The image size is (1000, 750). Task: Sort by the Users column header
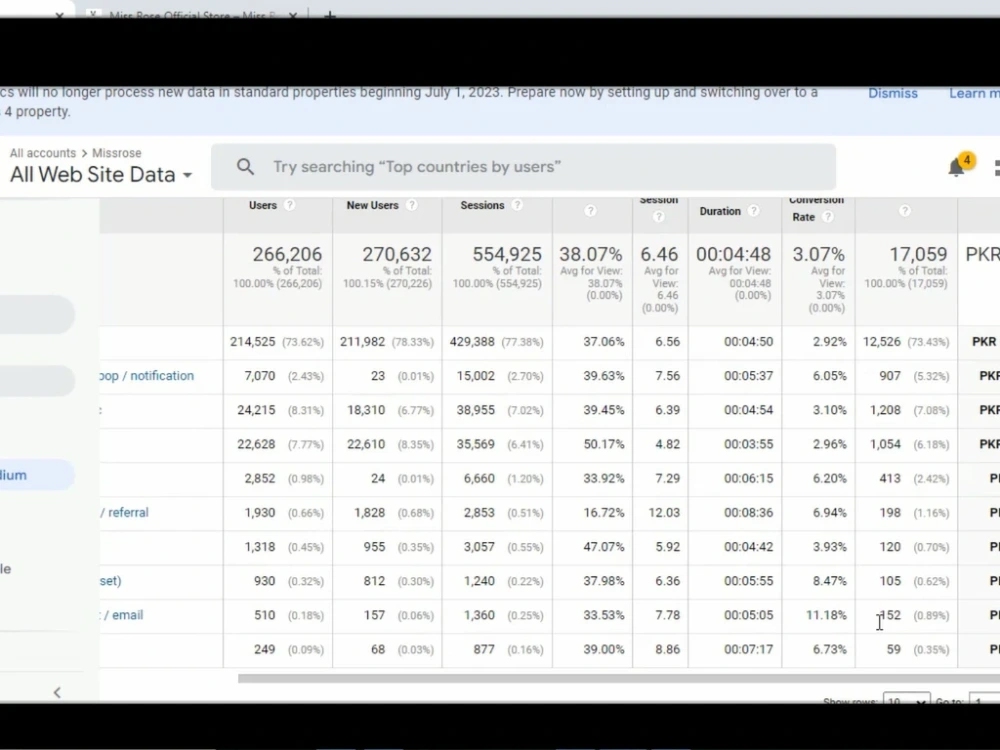click(x=262, y=205)
